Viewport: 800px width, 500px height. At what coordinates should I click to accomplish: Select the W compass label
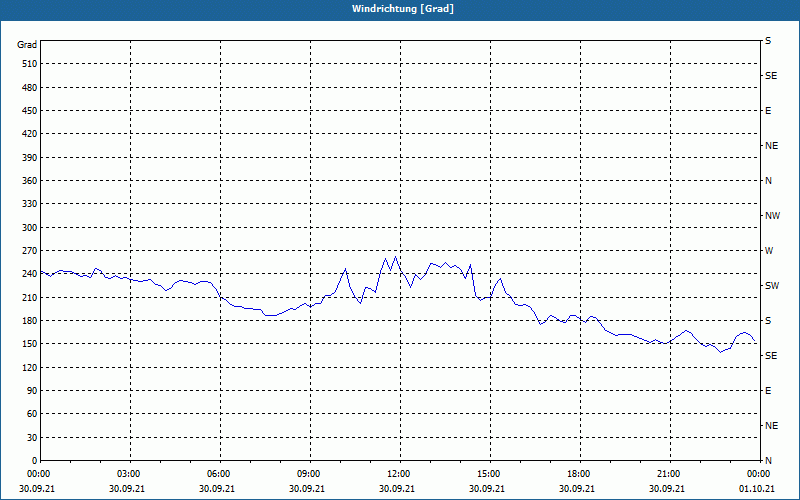769,251
